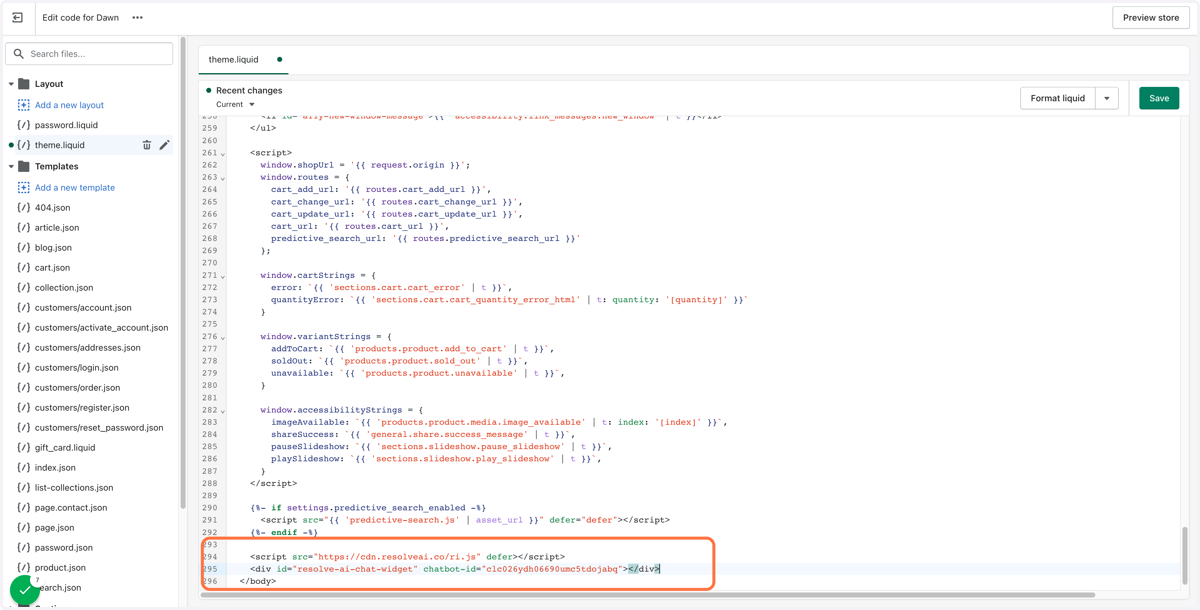Image resolution: width=1200 pixels, height=610 pixels.
Task: Click the file icon beside cart.json
Action: coord(24,267)
